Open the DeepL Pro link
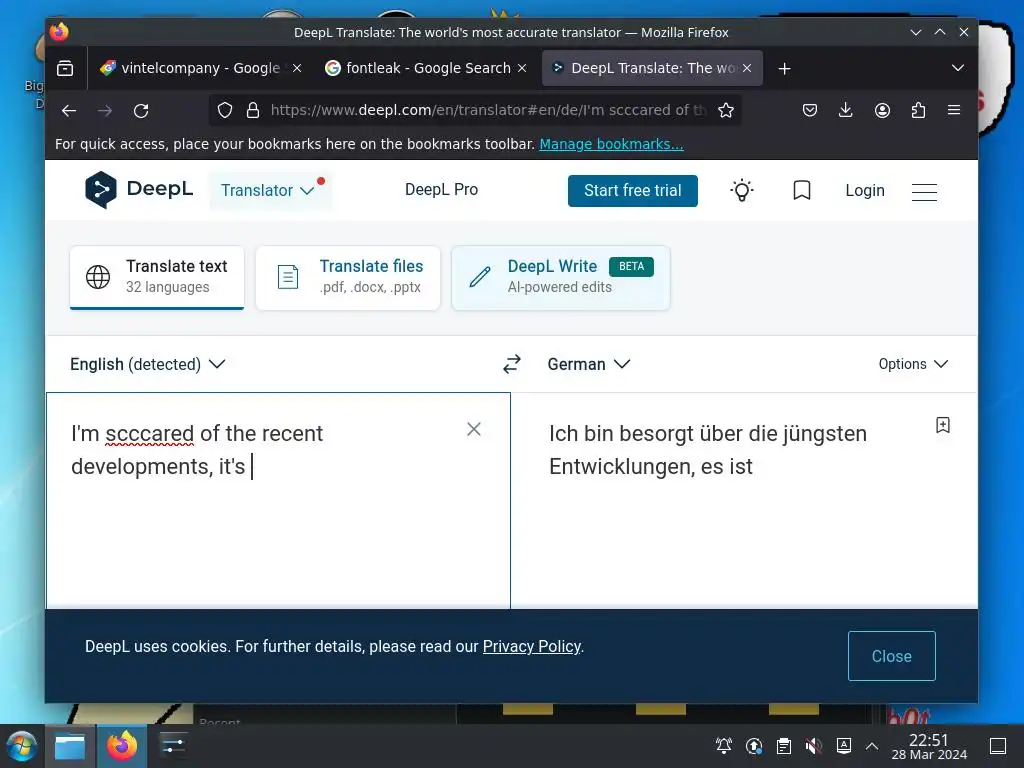 (441, 190)
